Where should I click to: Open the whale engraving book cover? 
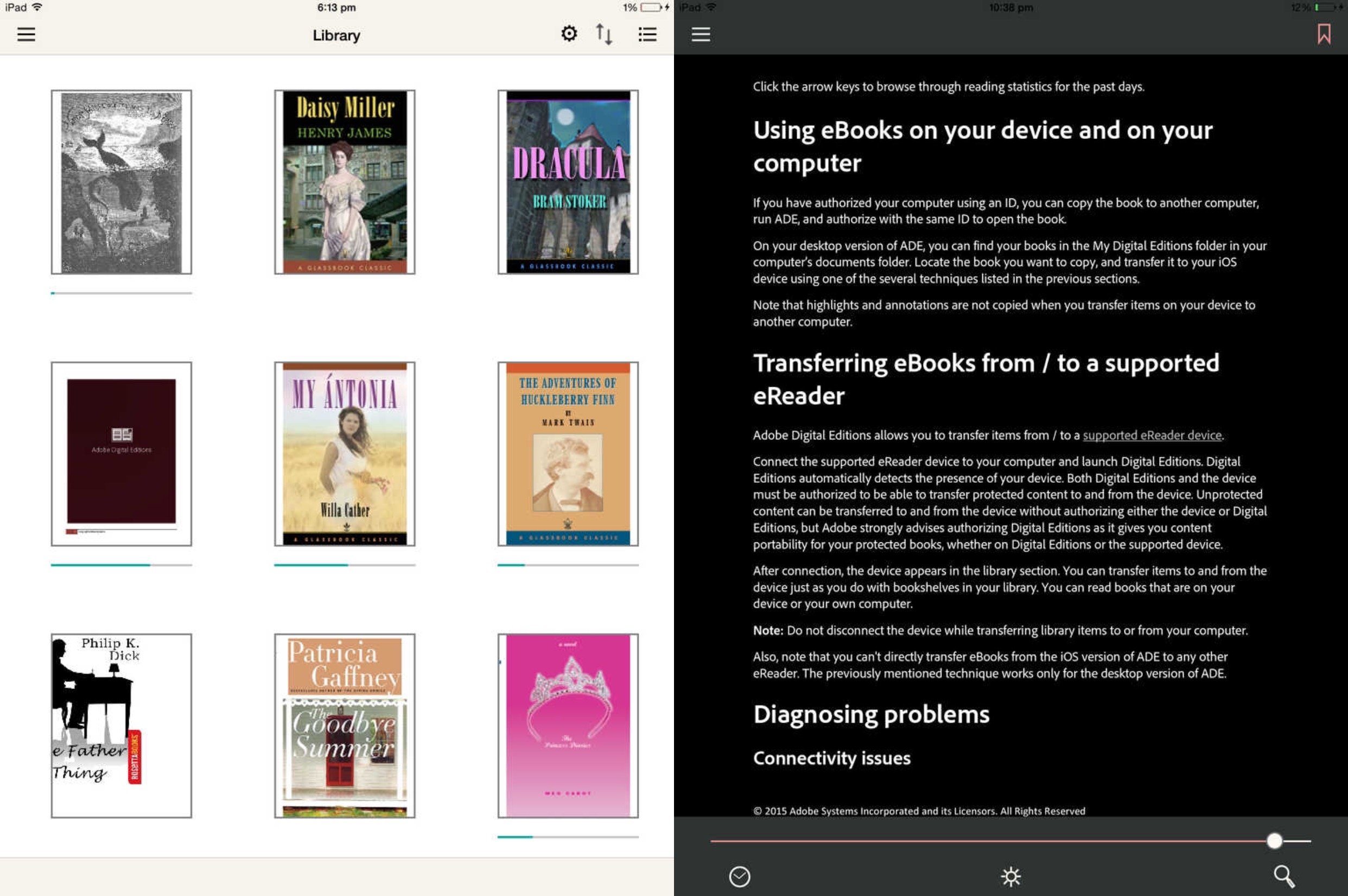point(121,182)
